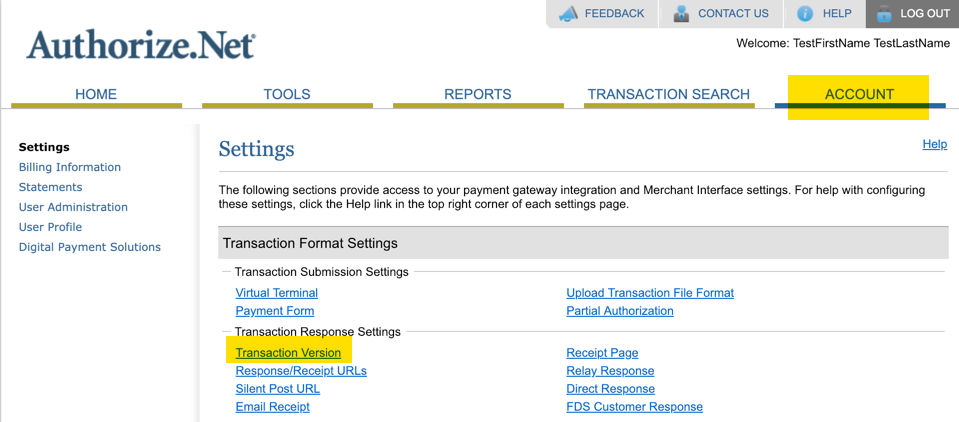The width and height of the screenshot is (959, 422).
Task: Open Statements in the sidebar
Action: [50, 187]
